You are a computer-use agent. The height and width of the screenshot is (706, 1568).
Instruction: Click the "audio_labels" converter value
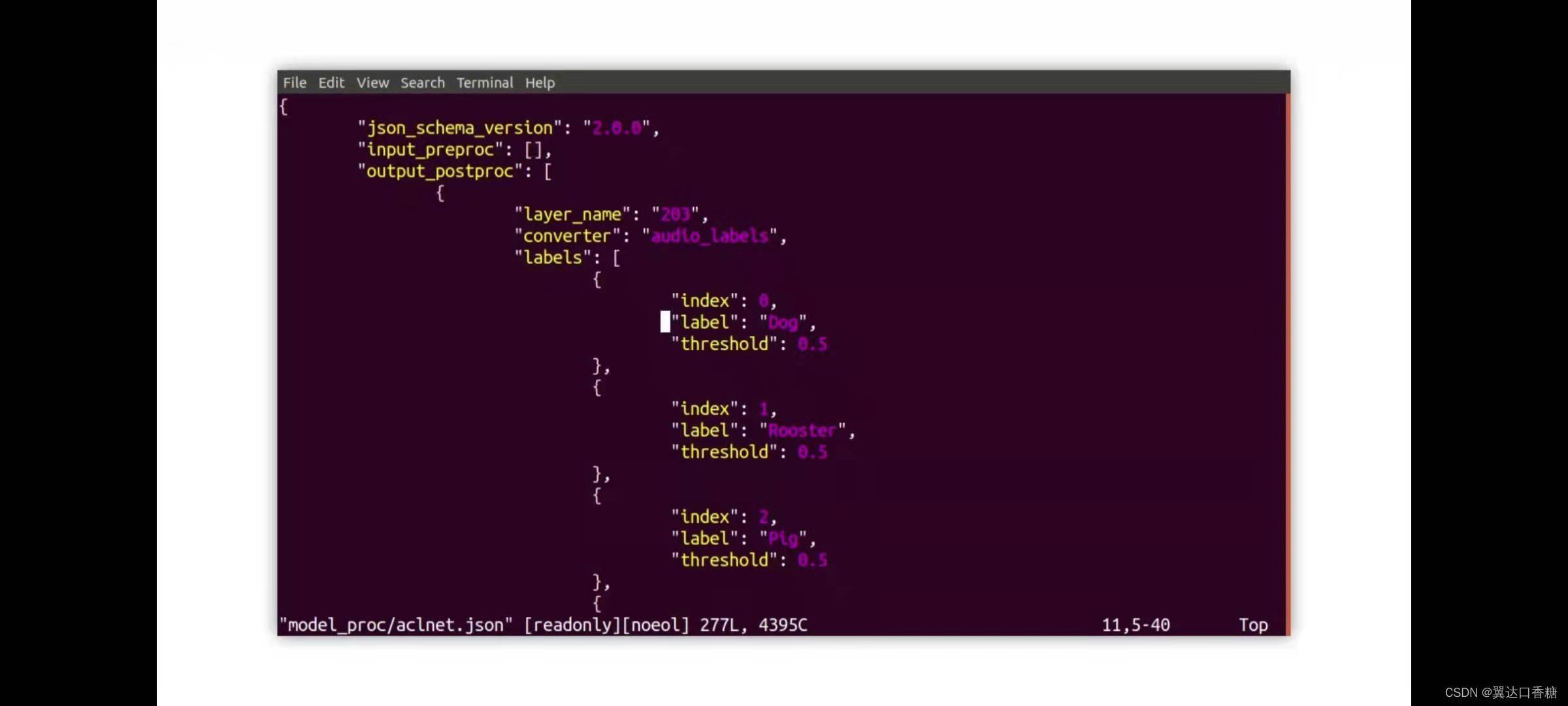tap(710, 236)
